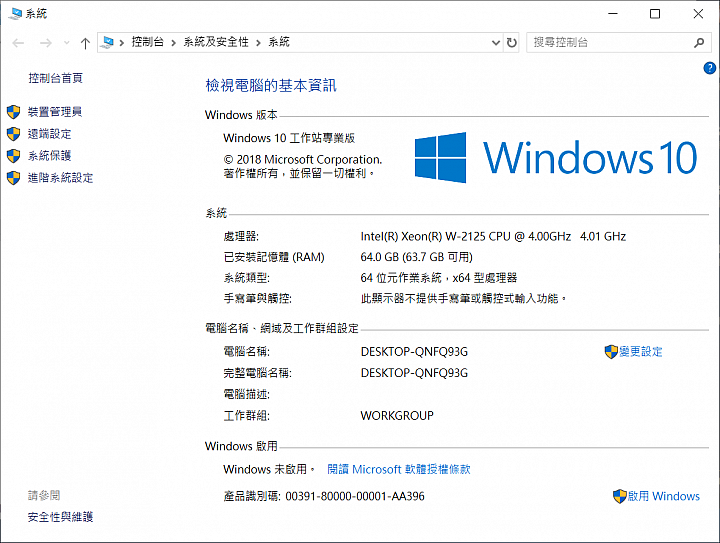Click 變更設定 link
Screen dimensions: 720x543
tap(641, 352)
